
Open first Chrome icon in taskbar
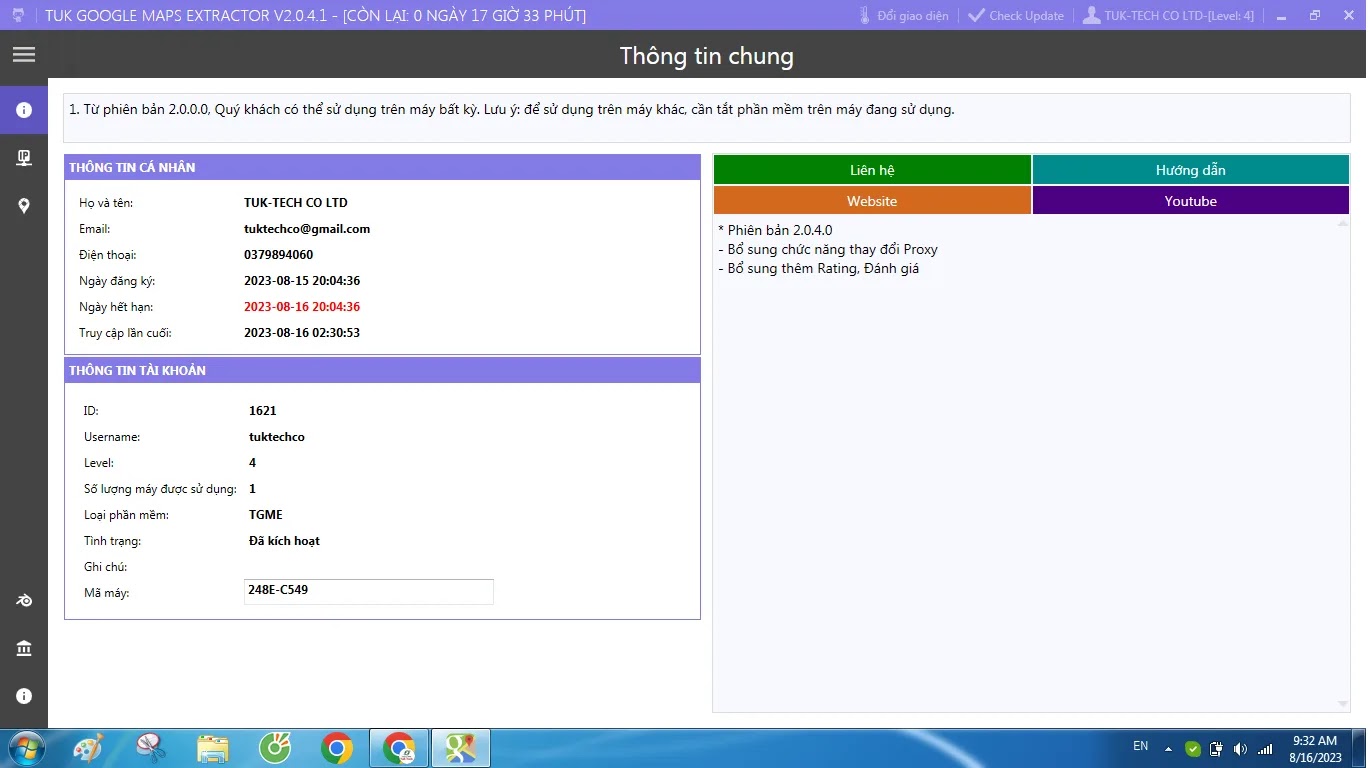337,748
